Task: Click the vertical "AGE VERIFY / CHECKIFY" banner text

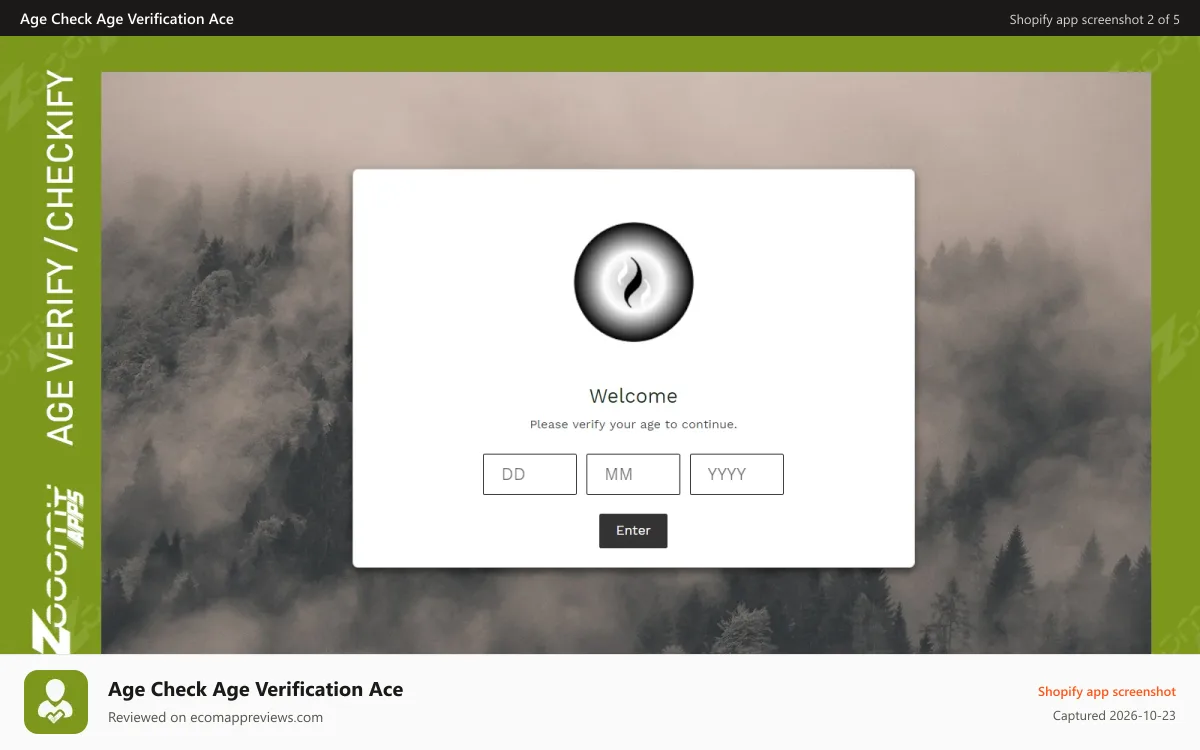Action: [x=61, y=258]
